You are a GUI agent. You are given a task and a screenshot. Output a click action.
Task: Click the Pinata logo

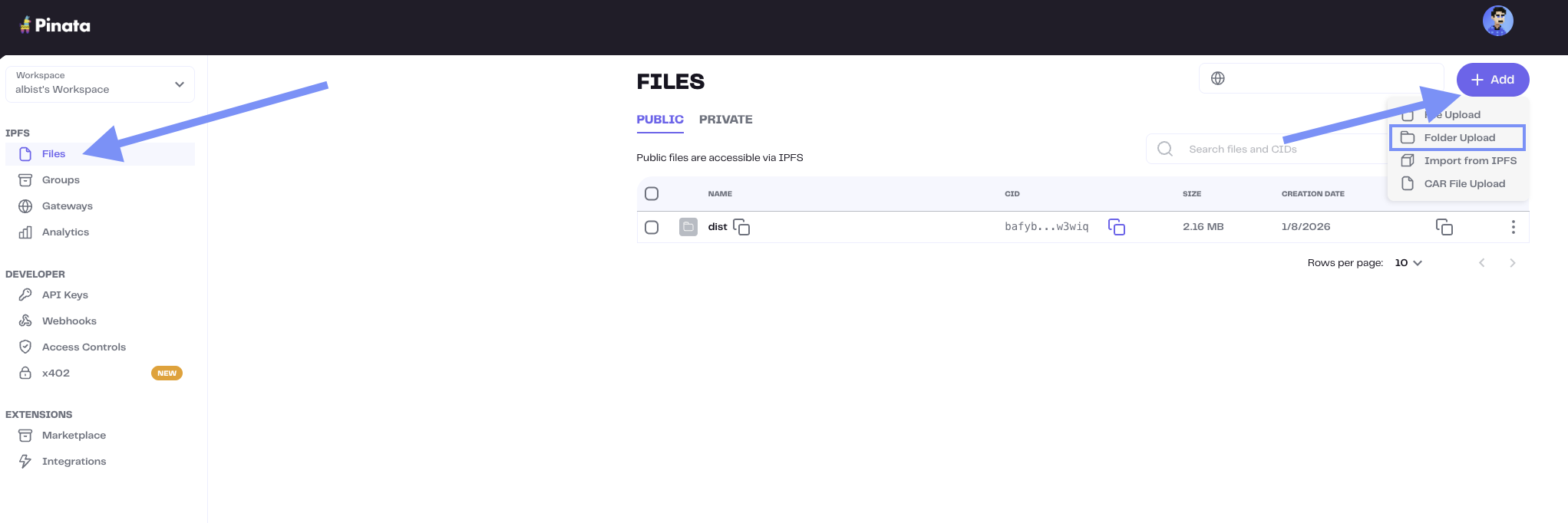tap(55, 25)
